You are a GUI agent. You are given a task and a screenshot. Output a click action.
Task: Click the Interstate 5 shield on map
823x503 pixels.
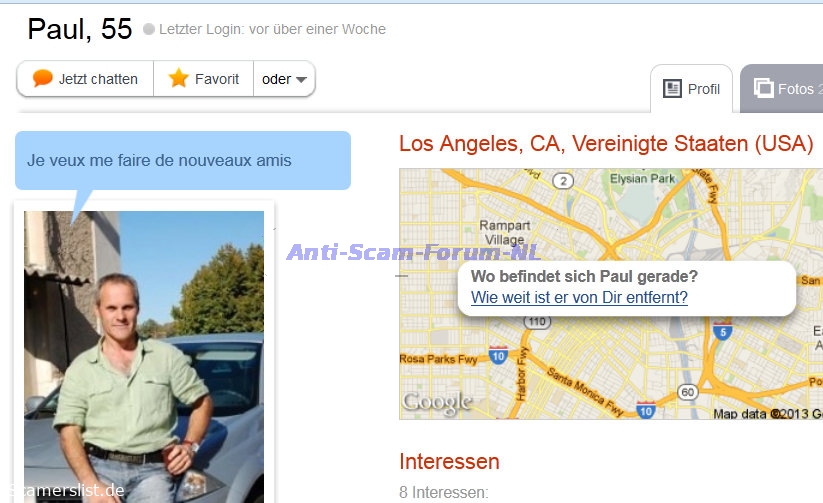coord(723,331)
